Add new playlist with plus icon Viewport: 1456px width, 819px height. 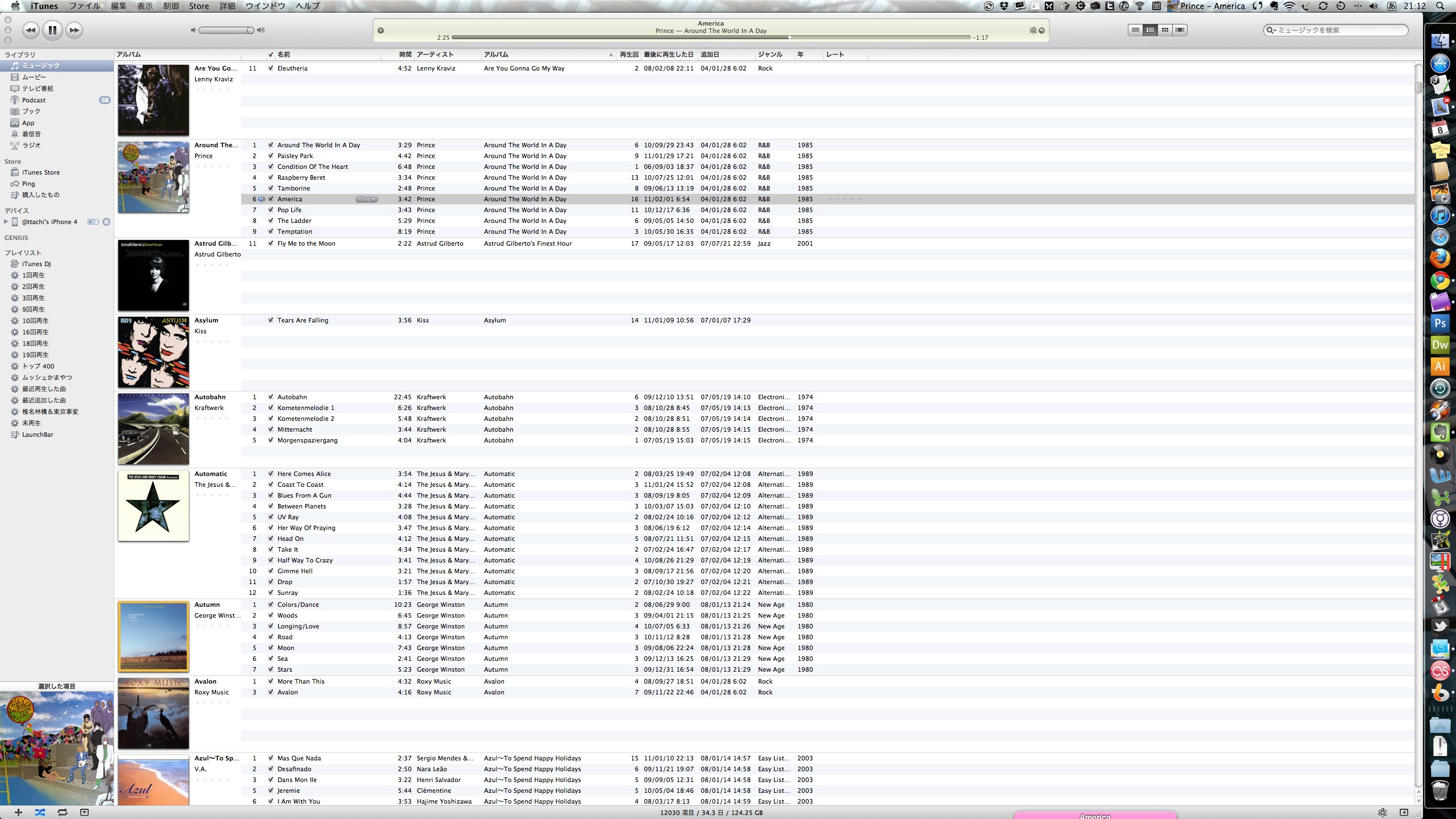click(18, 812)
